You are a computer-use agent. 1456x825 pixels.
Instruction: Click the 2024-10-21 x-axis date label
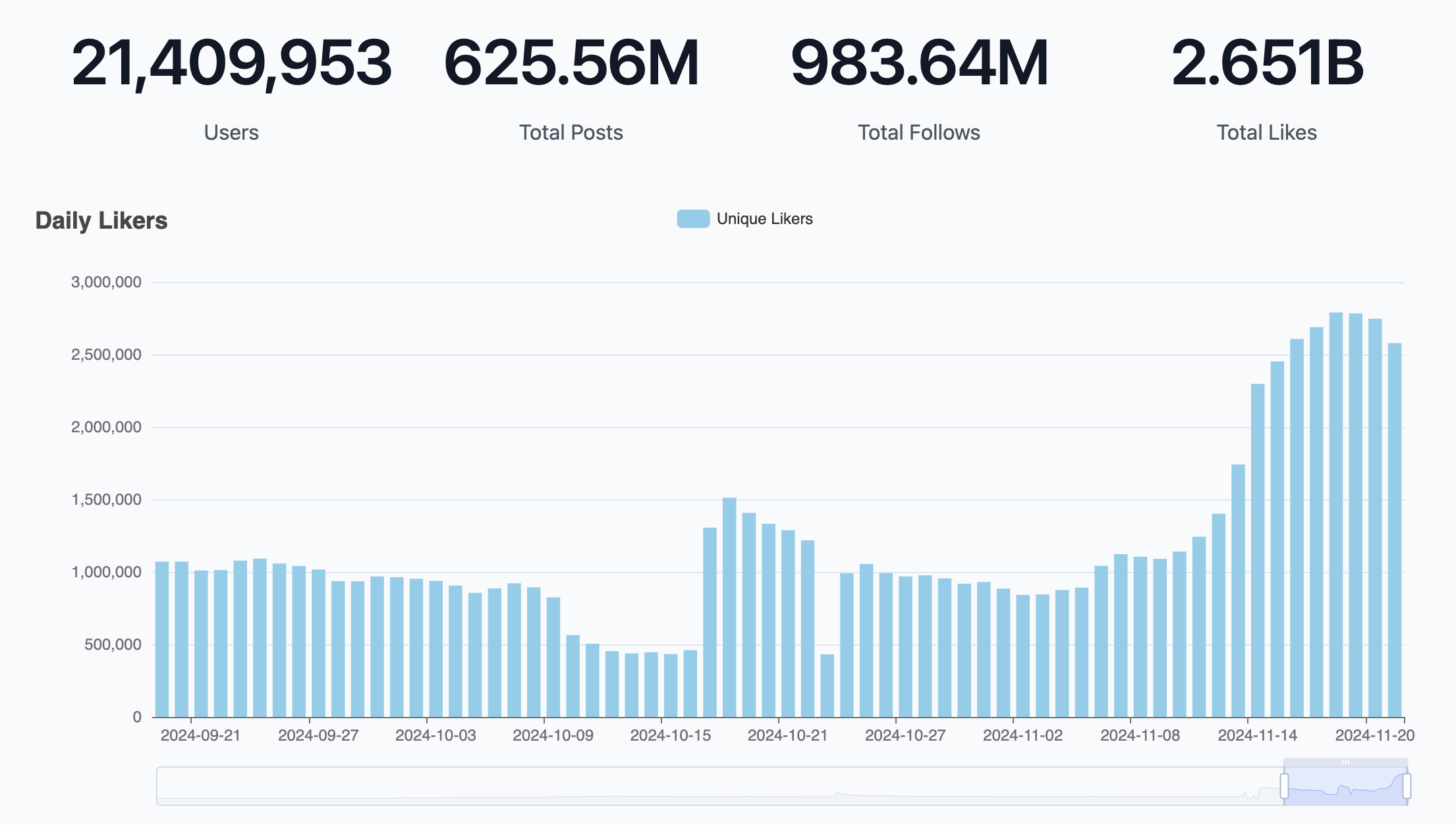coord(787,735)
